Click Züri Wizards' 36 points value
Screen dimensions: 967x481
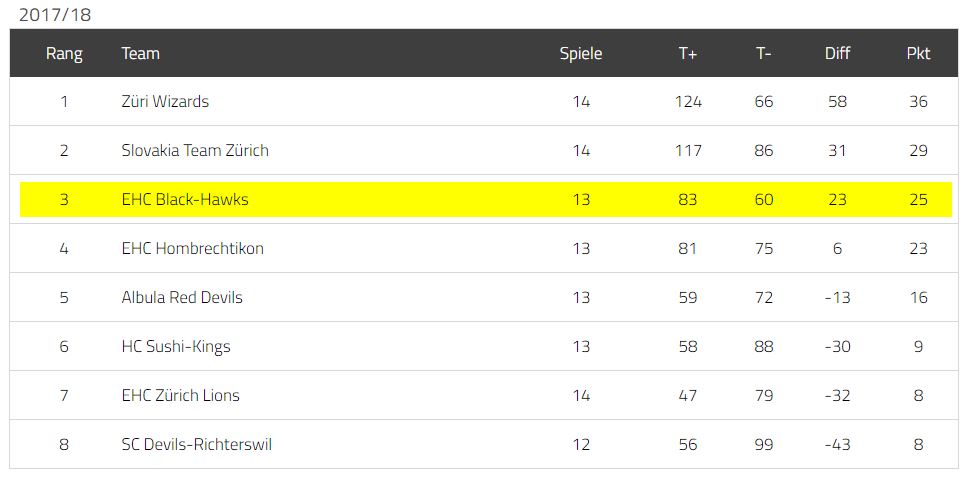(x=918, y=102)
